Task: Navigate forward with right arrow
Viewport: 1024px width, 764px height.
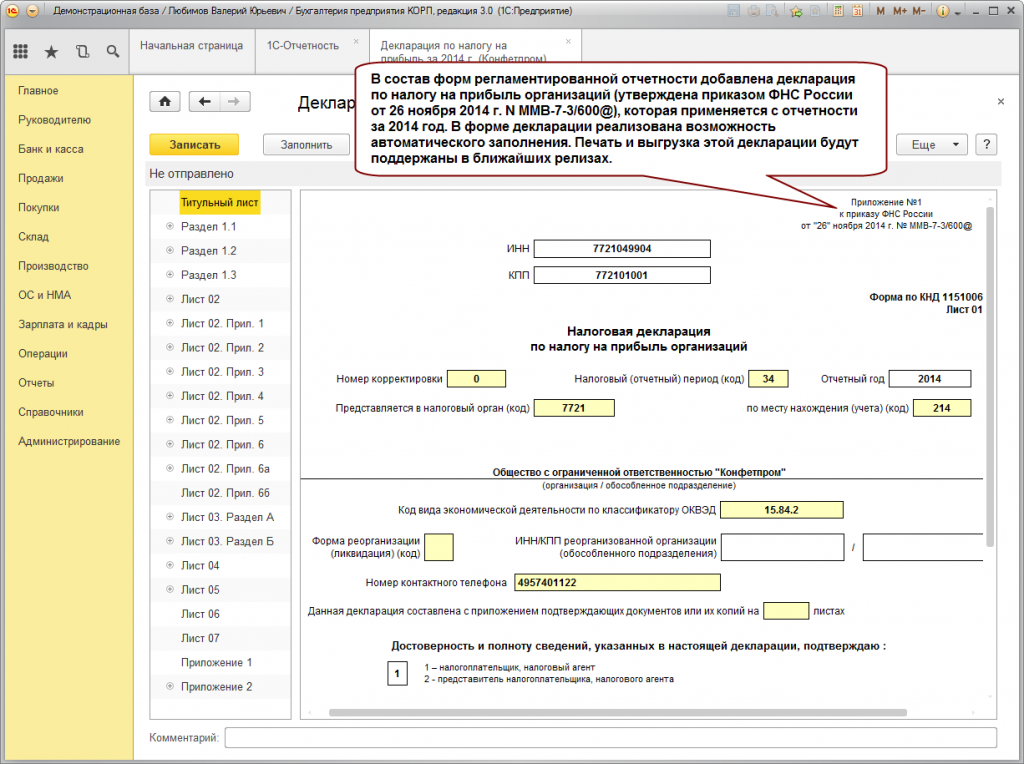Action: tap(234, 101)
